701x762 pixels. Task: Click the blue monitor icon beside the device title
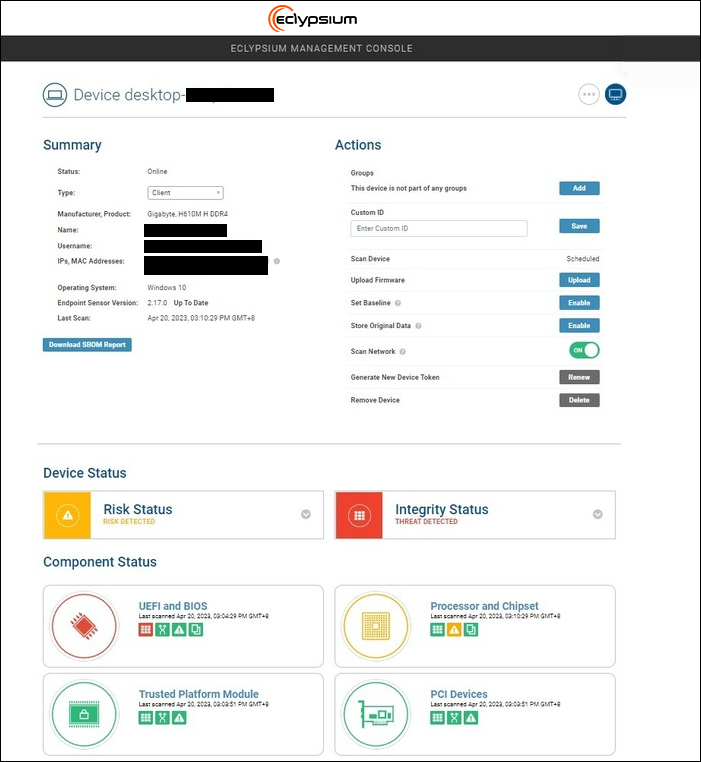pyautogui.click(x=615, y=94)
